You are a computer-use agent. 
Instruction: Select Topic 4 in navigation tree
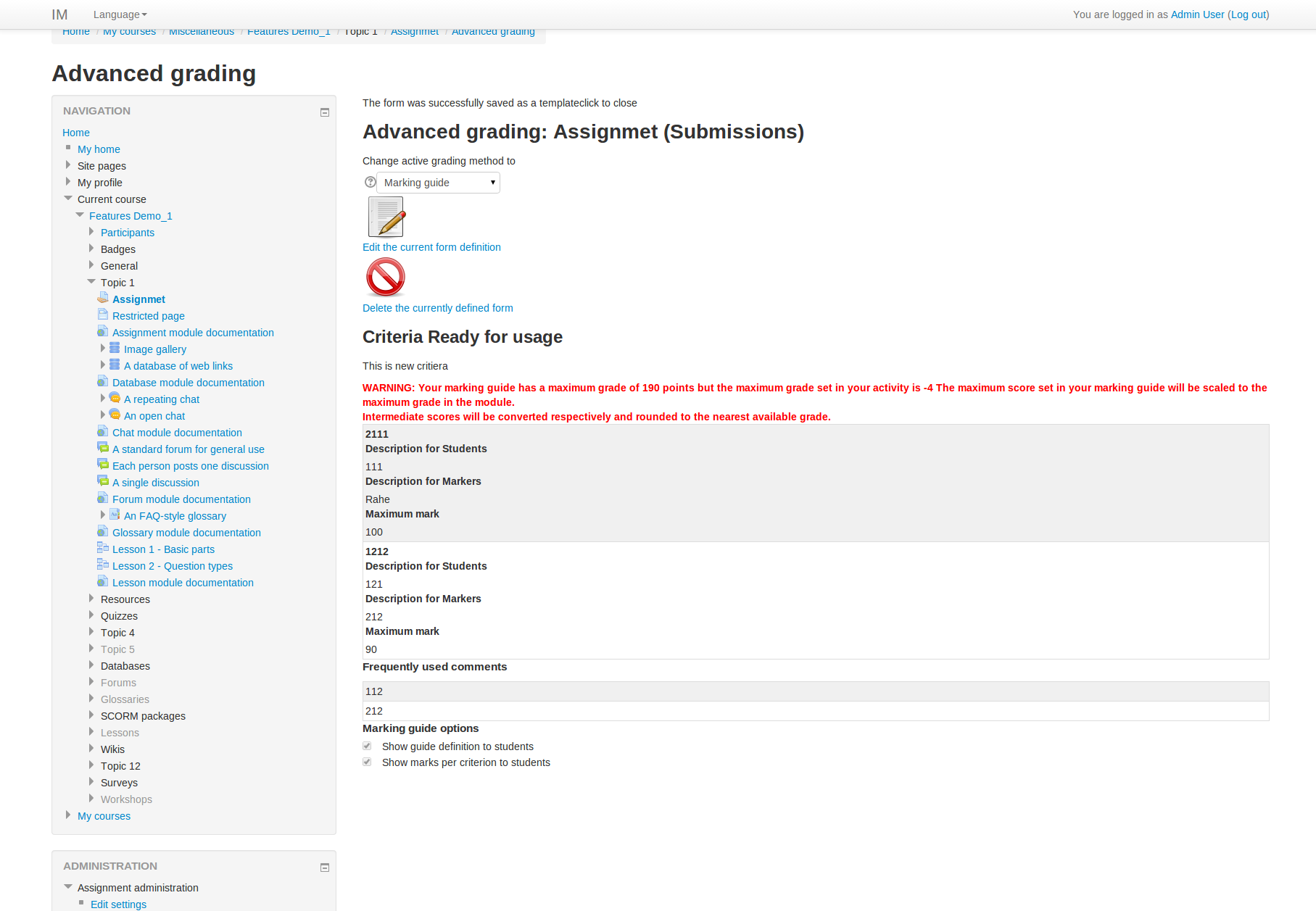click(117, 633)
